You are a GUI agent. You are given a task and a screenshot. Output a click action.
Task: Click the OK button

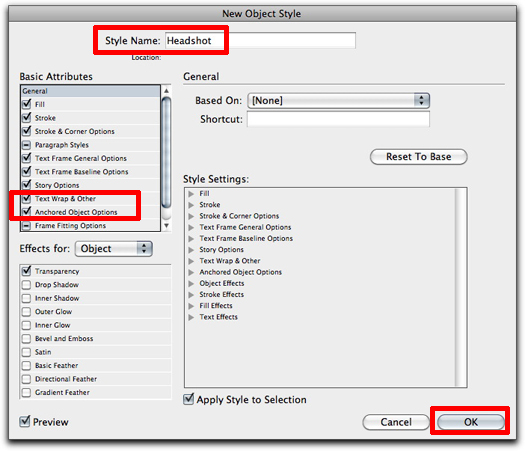470,422
